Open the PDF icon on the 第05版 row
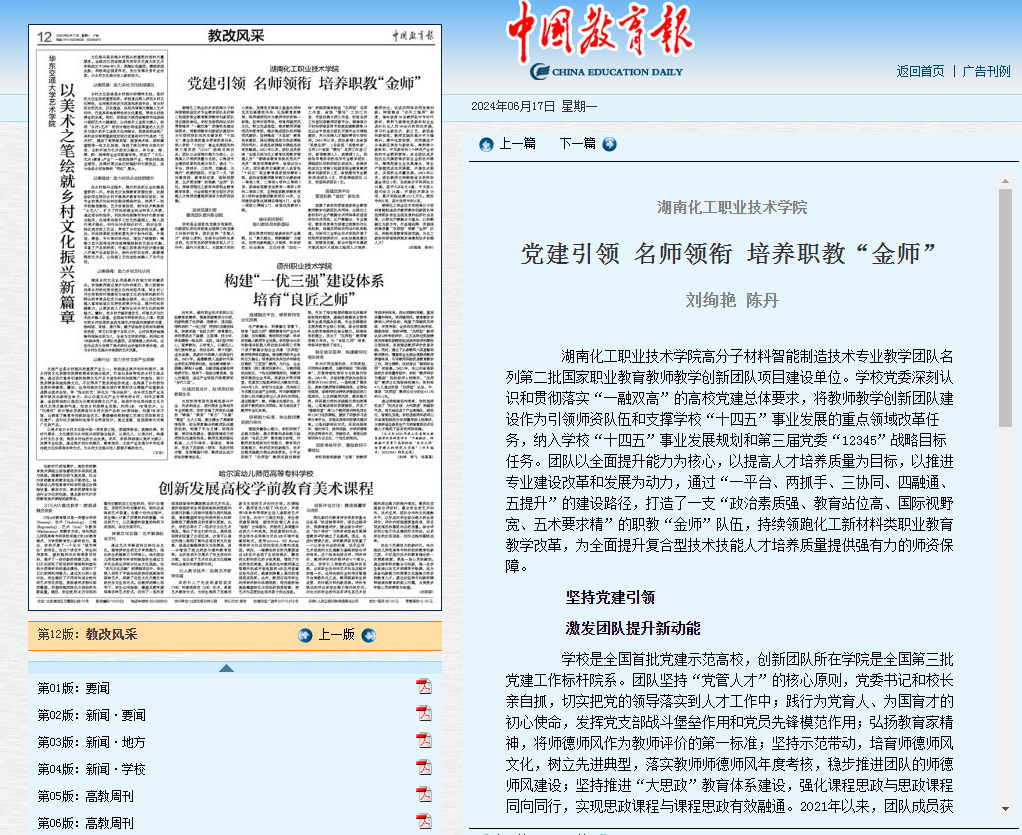 tap(424, 795)
